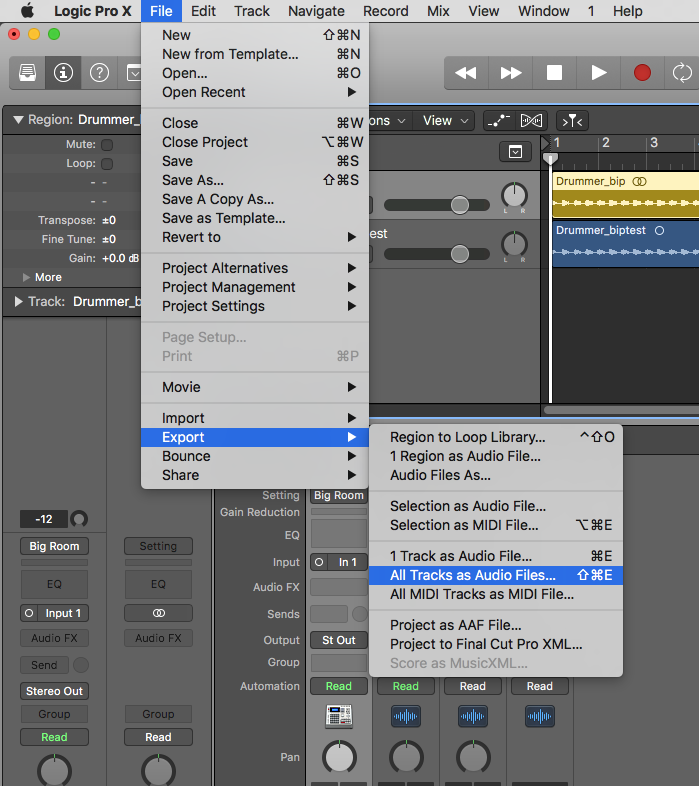Select 1 Track as Audio File
The height and width of the screenshot is (786, 699).
496,556
